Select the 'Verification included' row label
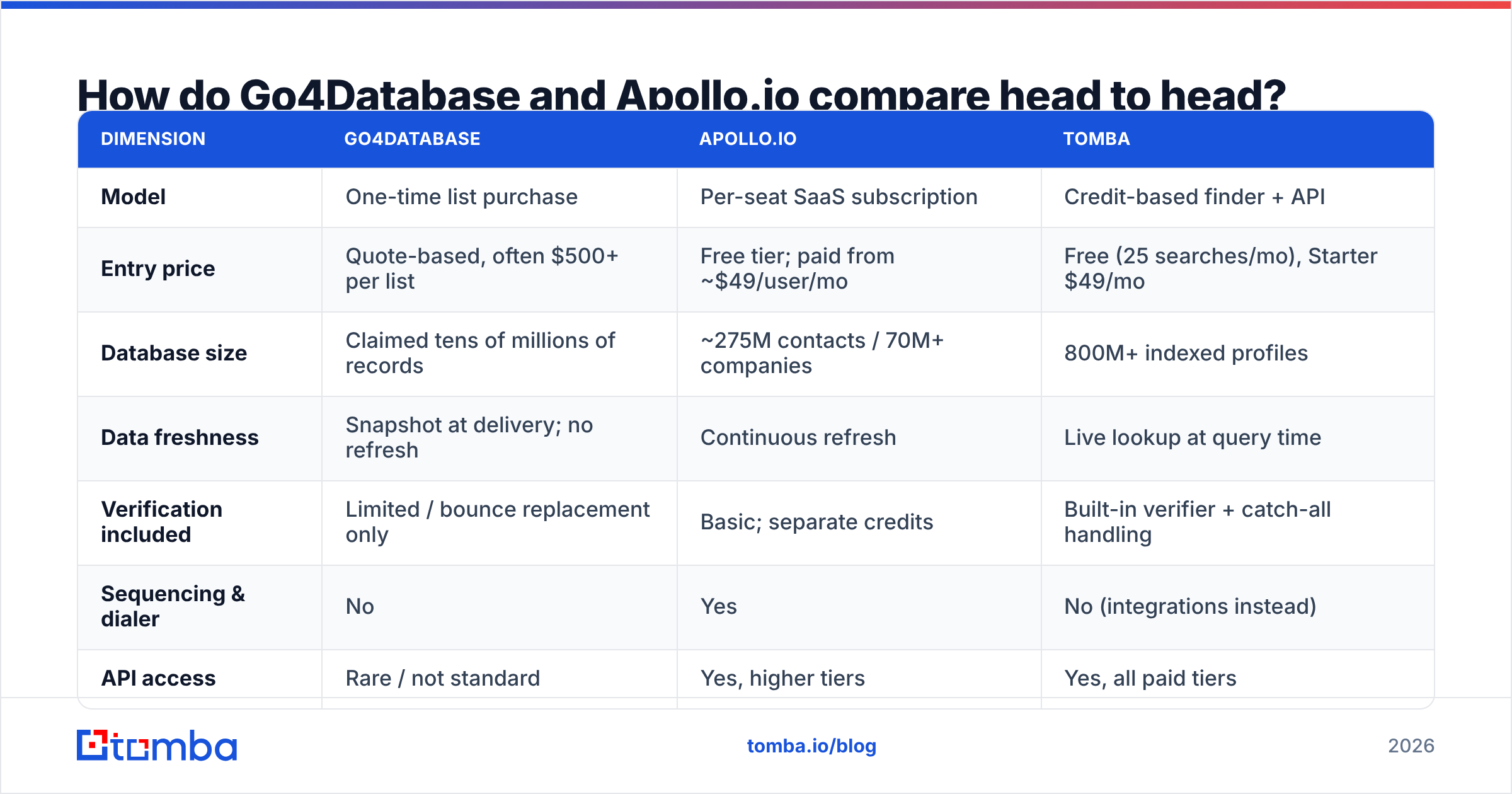This screenshot has width=1512, height=794. point(161,522)
